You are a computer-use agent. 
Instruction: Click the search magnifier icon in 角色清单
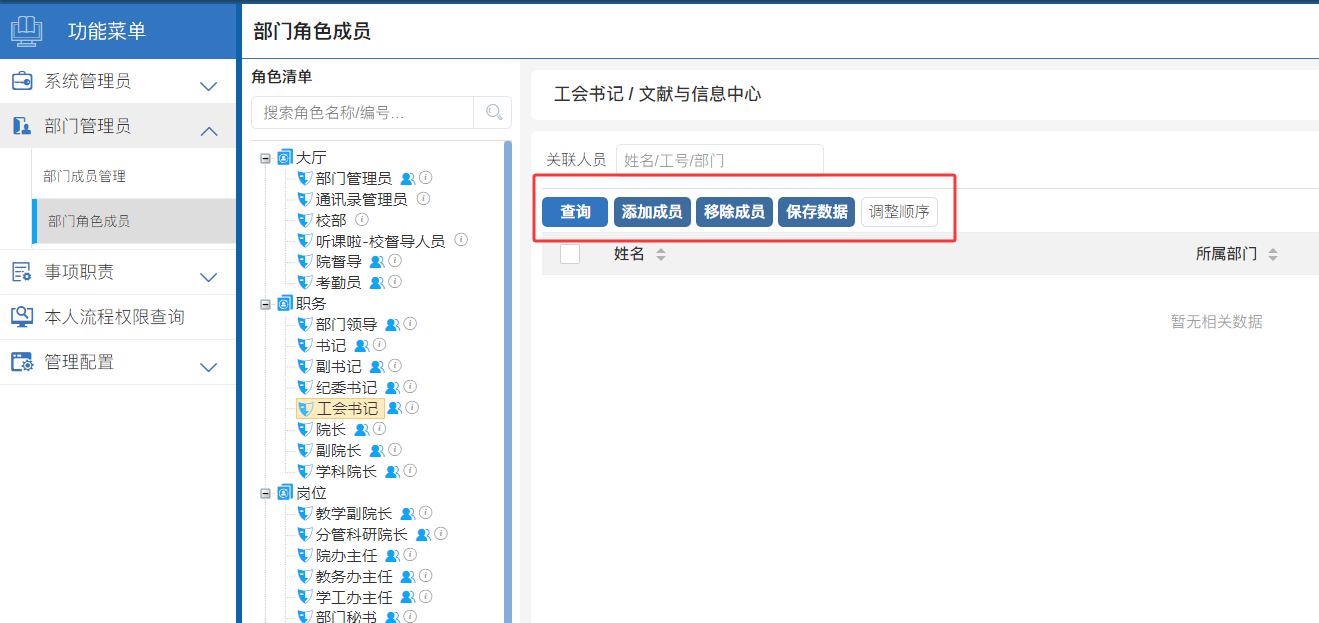click(x=493, y=112)
